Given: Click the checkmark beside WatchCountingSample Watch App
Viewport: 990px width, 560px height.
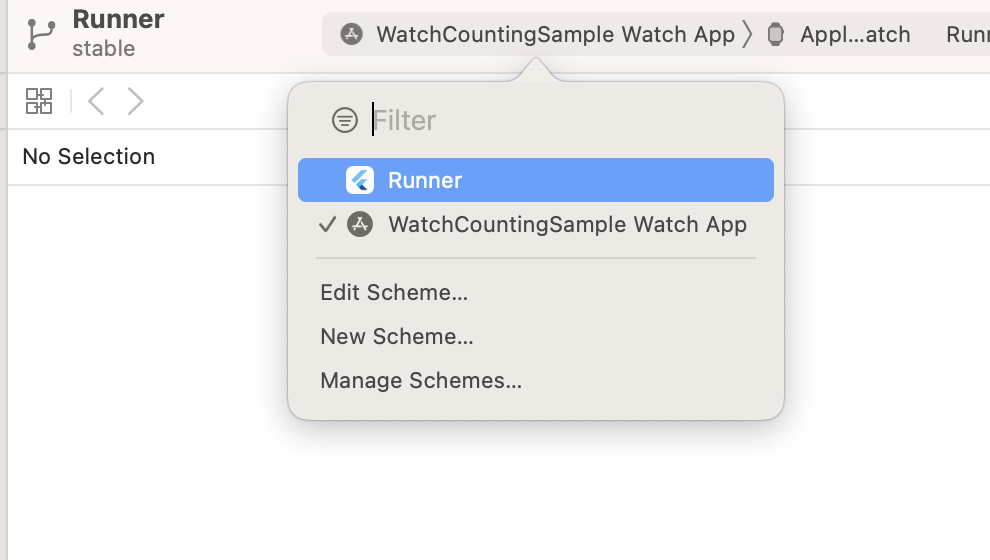Looking at the screenshot, I should coord(326,225).
